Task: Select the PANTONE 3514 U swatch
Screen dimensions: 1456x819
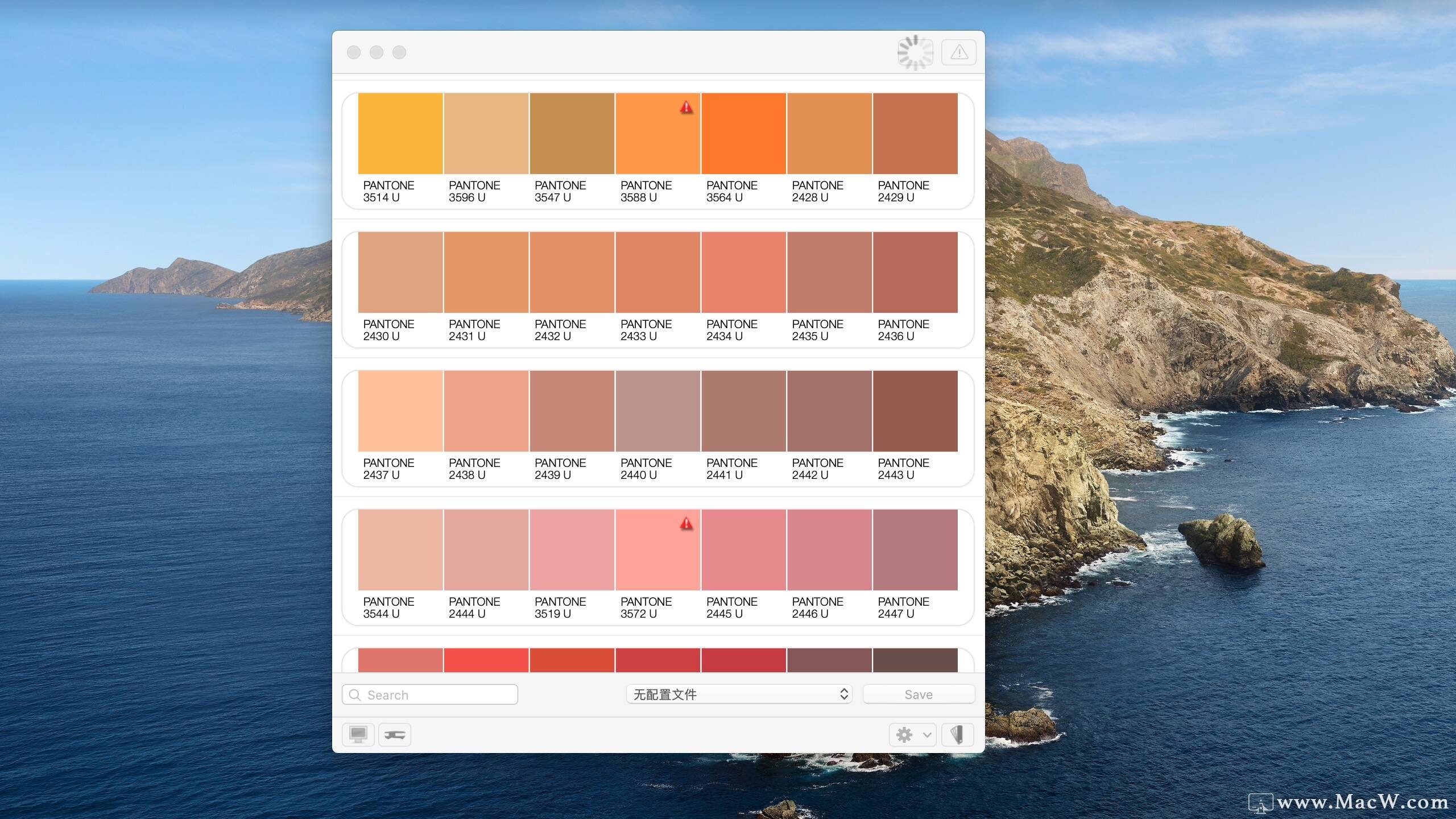Action: pos(400,134)
